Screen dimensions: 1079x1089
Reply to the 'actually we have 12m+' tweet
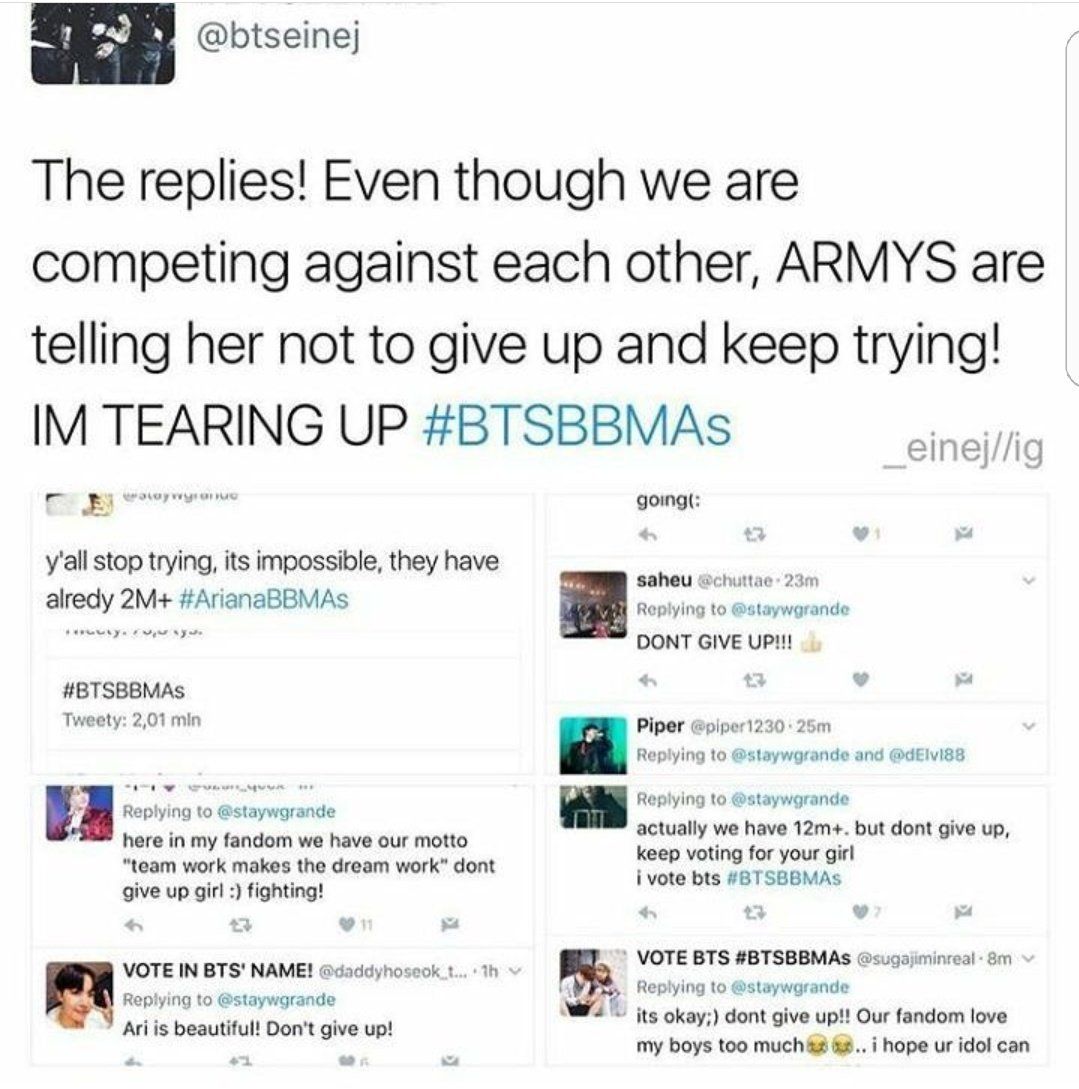point(647,912)
